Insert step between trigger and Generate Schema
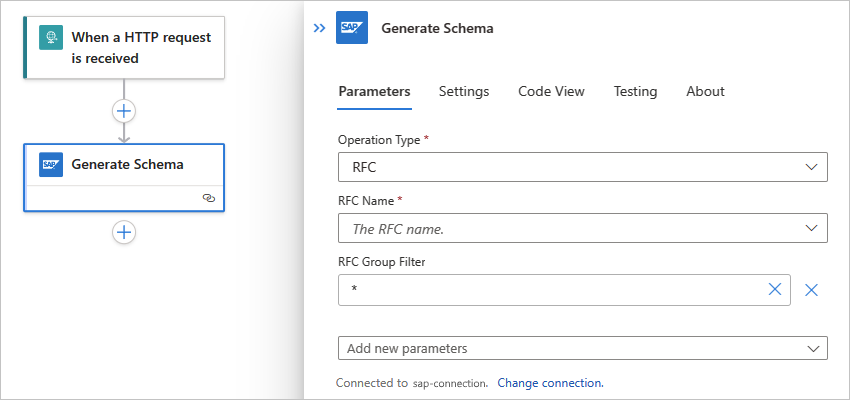850x400 pixels. click(x=124, y=110)
